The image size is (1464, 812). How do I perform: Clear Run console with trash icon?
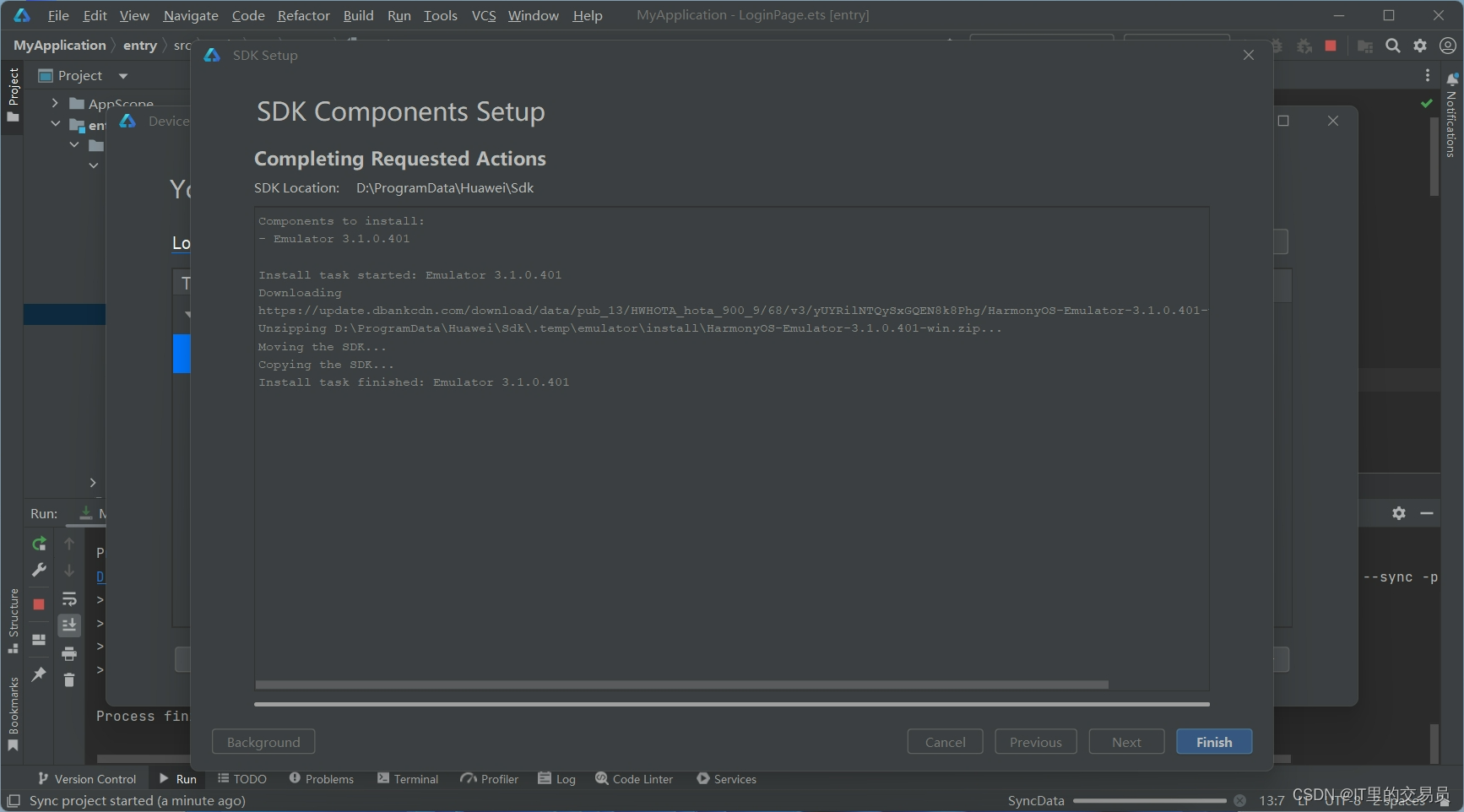69,679
